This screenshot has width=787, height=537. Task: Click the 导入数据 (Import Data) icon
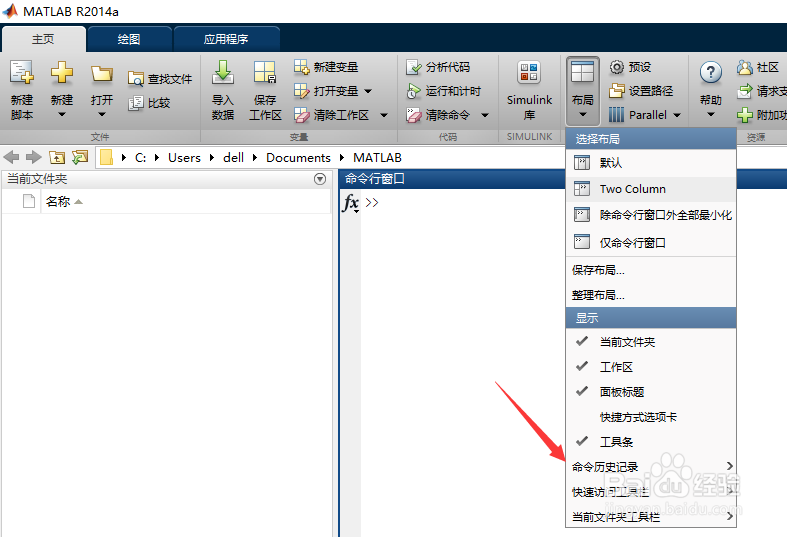point(223,72)
